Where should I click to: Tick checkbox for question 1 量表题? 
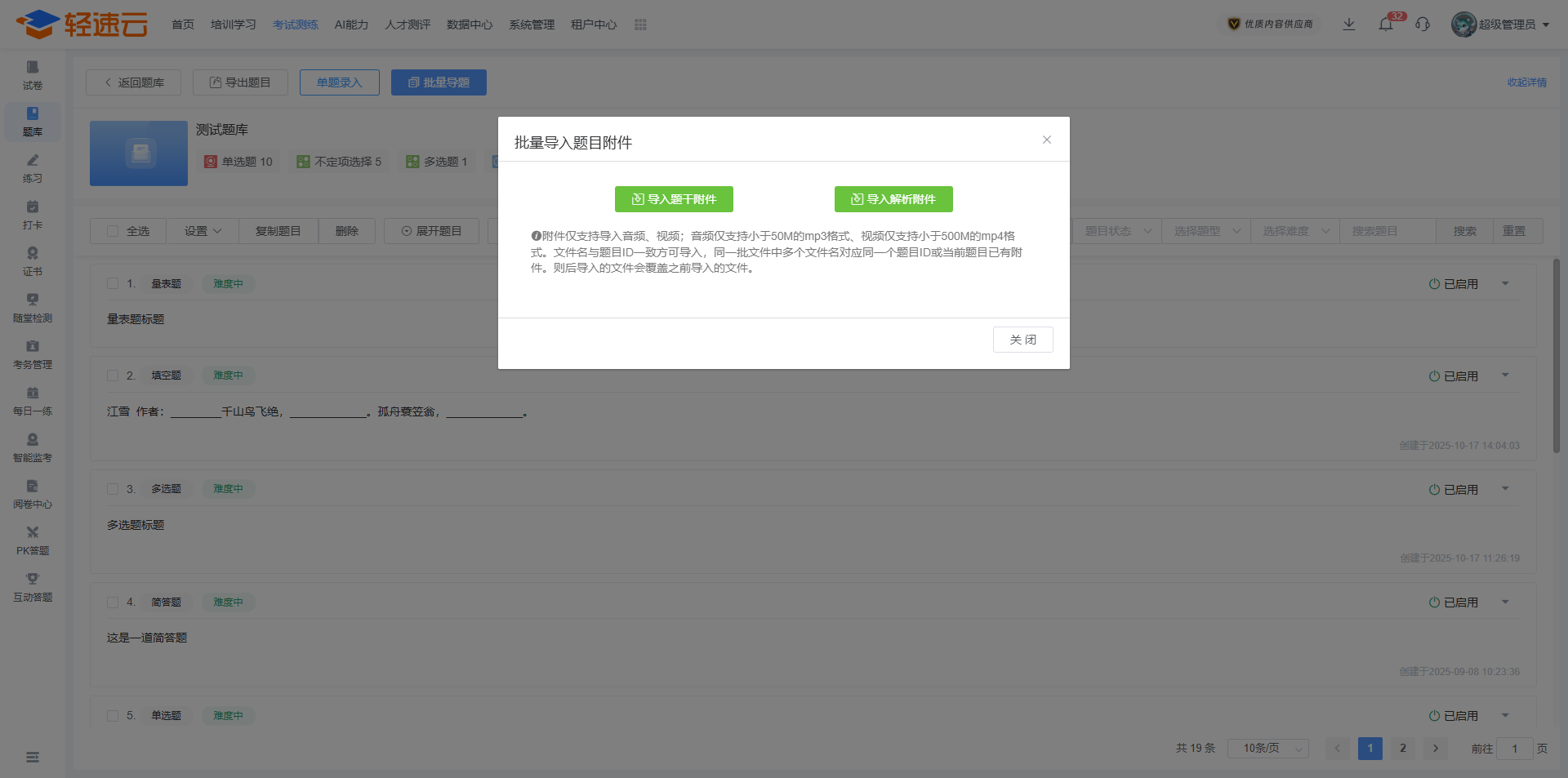[113, 283]
